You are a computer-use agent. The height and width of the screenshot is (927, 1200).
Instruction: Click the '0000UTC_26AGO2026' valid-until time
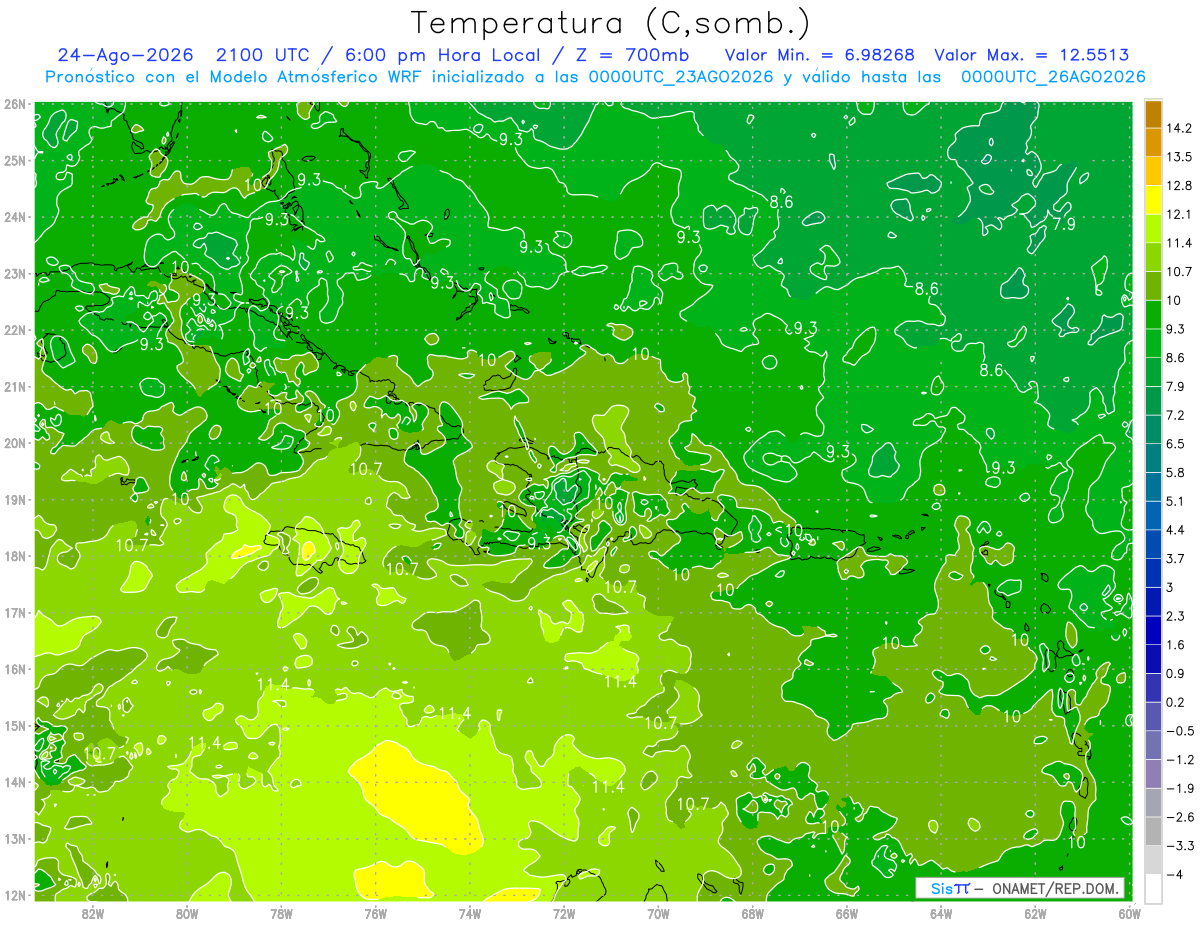[x=1053, y=77]
